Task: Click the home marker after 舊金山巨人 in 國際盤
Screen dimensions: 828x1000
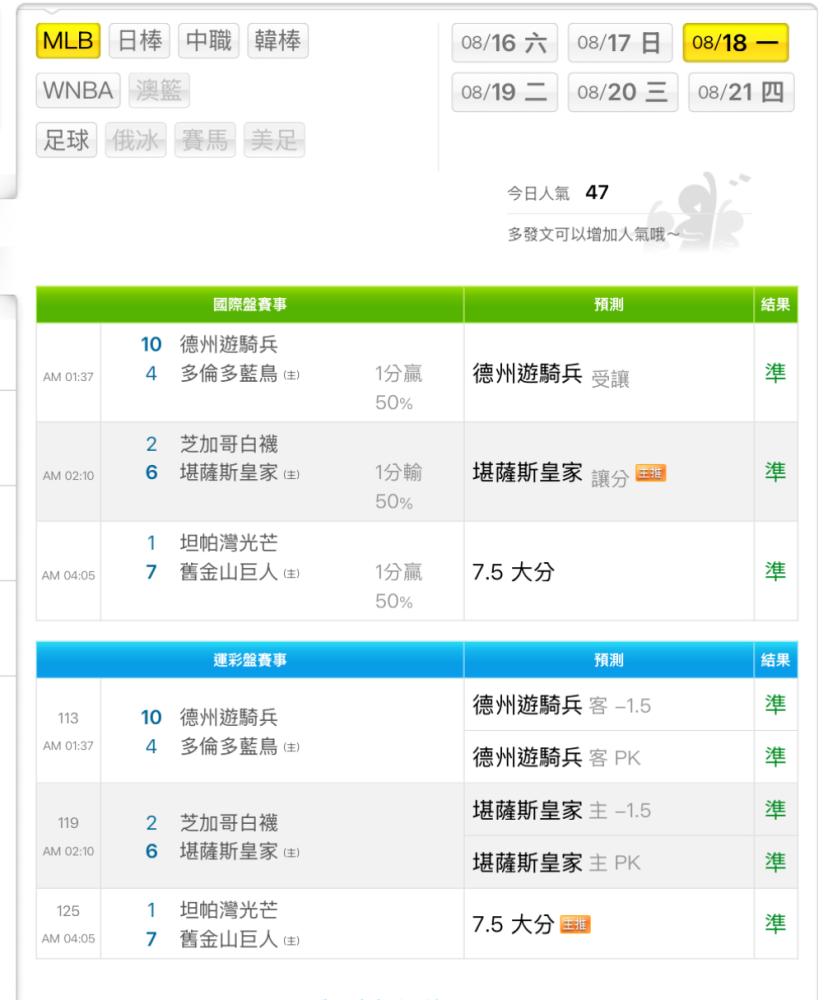Action: click(292, 573)
